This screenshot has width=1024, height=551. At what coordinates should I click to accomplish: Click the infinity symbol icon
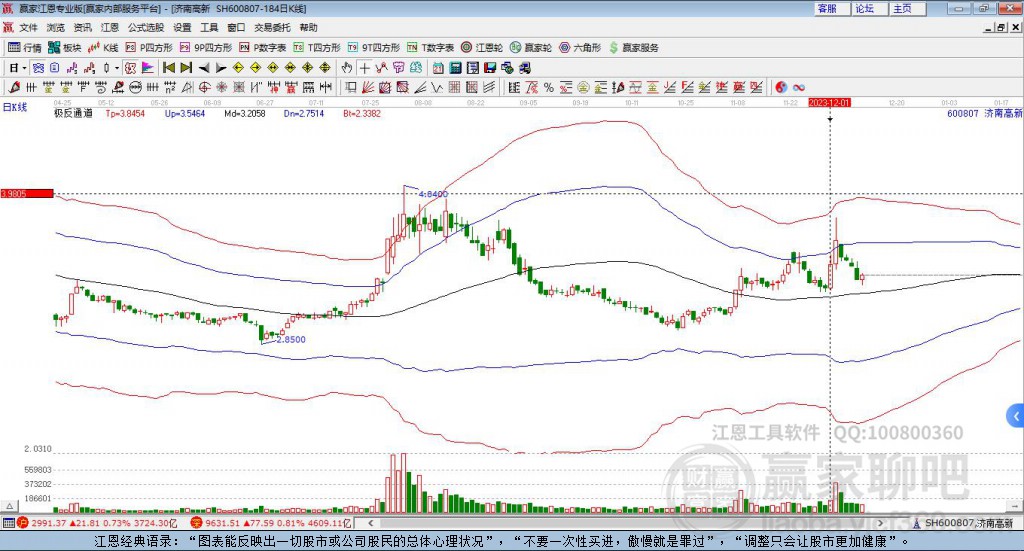pyautogui.click(x=799, y=87)
